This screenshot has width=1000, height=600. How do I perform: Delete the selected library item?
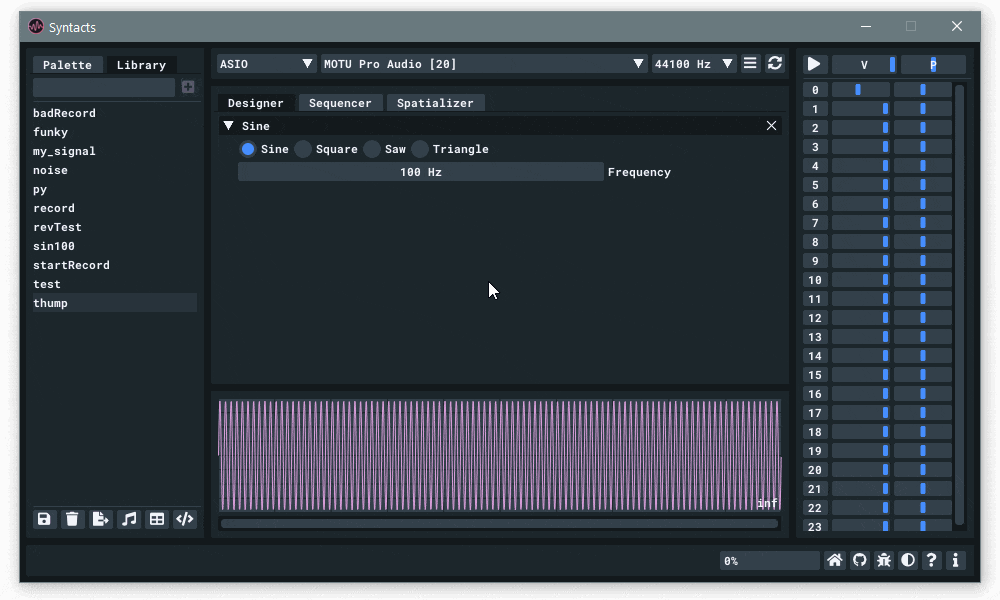(x=72, y=519)
